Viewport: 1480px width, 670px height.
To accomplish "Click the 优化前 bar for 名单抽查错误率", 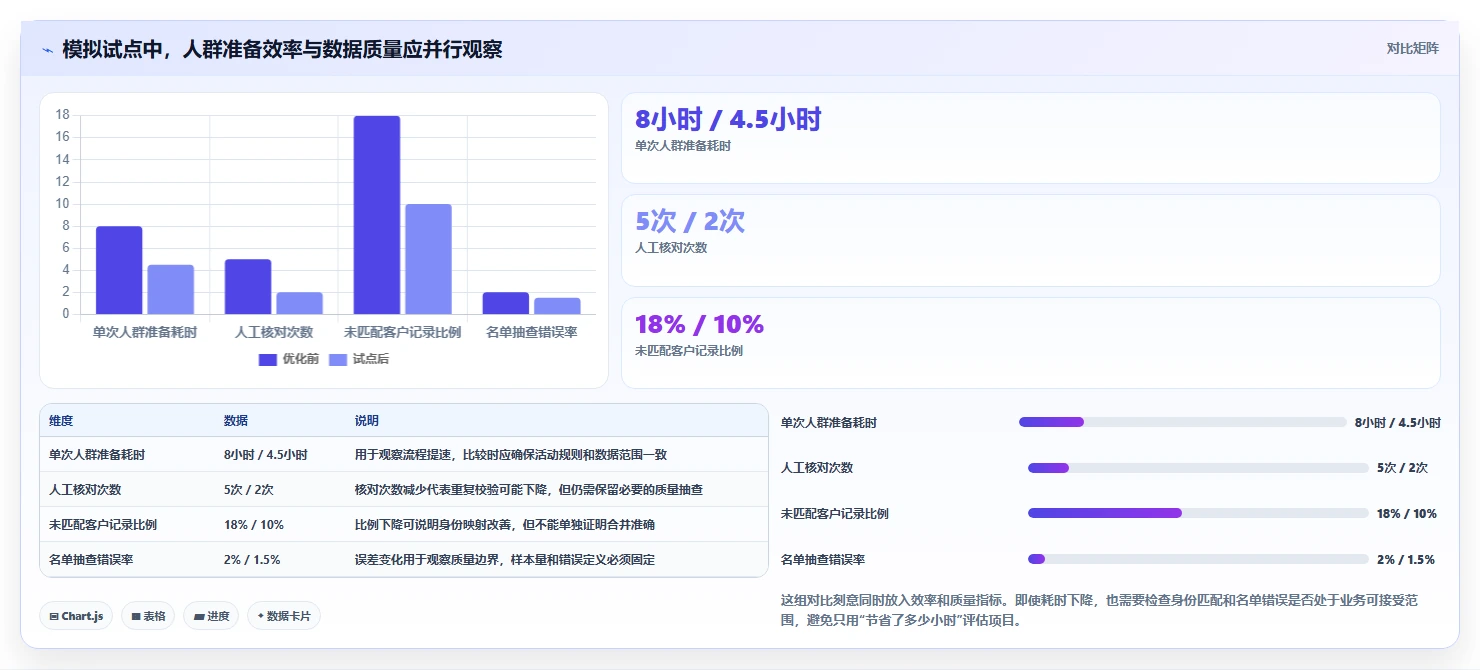I will click(505, 303).
